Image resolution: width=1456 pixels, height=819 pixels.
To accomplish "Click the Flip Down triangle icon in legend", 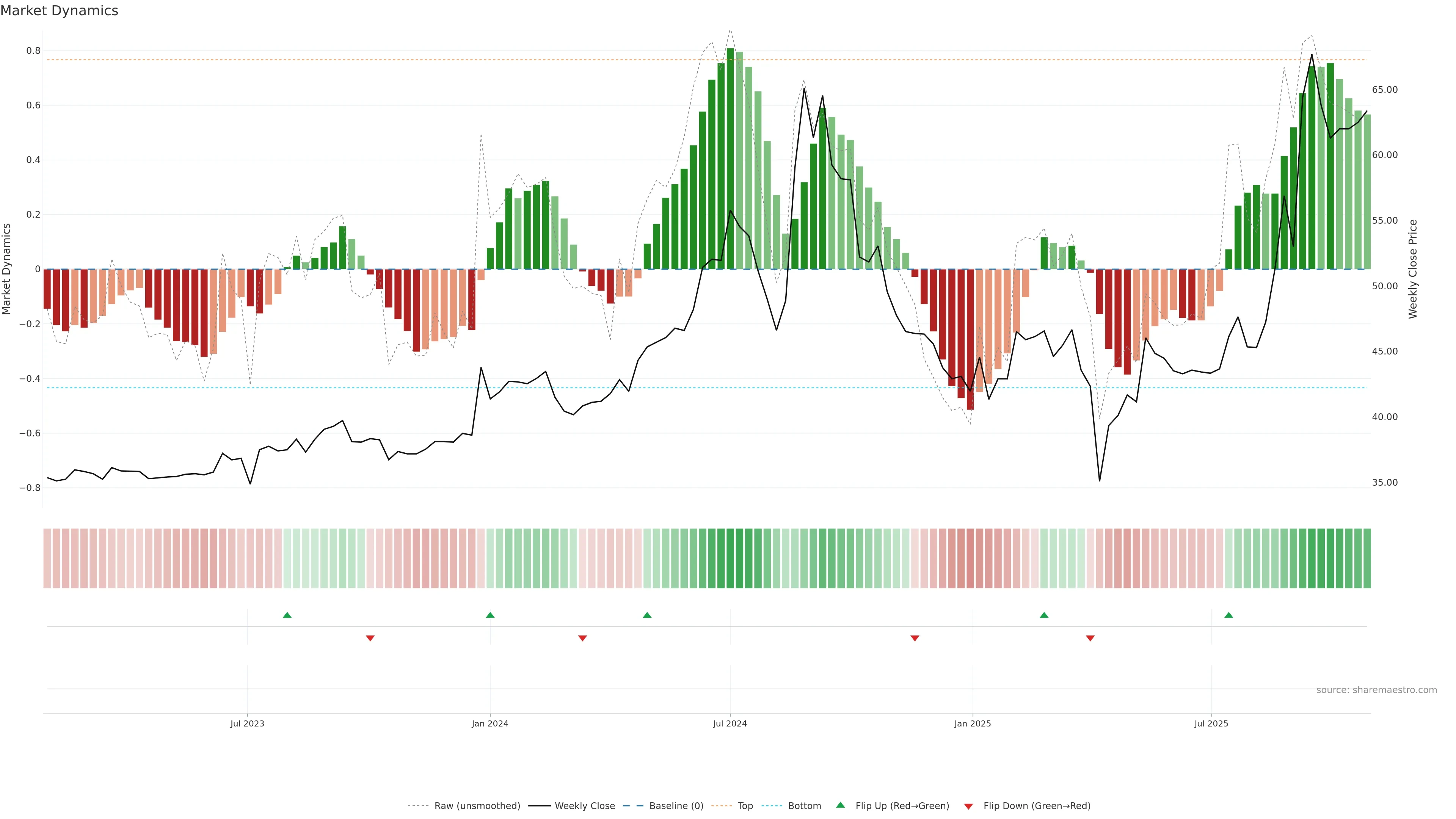I will [x=968, y=806].
